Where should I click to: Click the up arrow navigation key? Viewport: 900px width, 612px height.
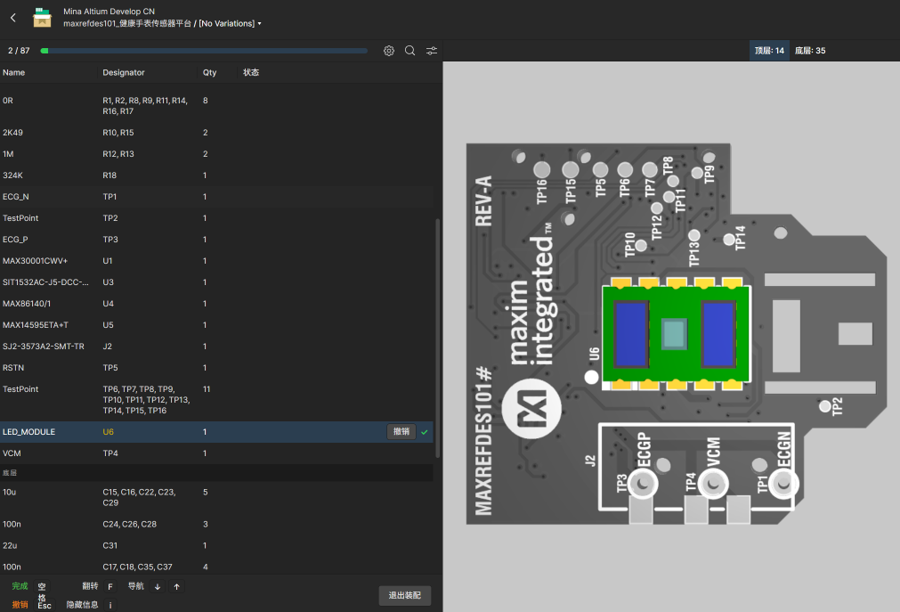point(177,587)
